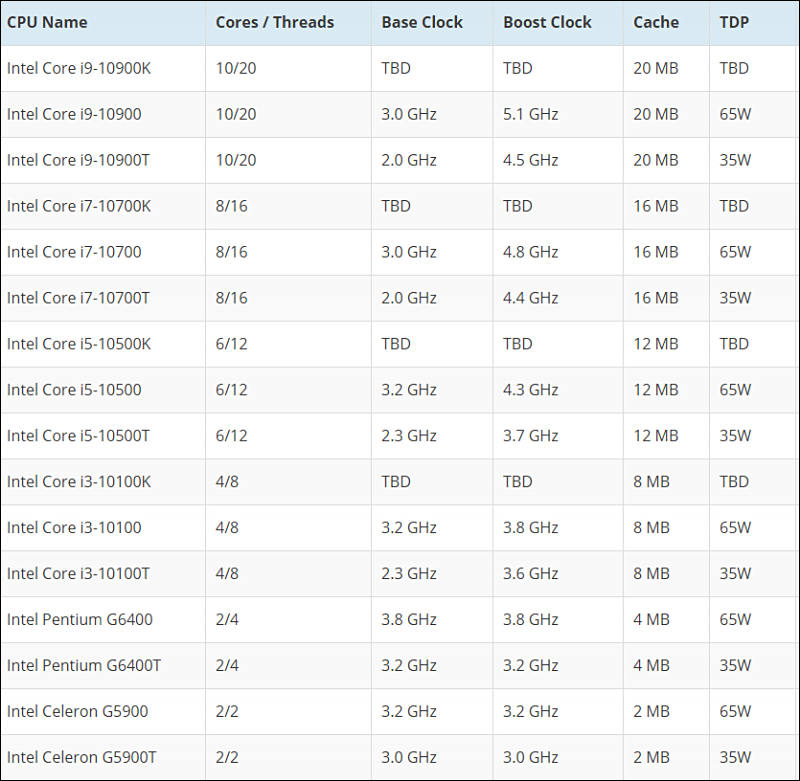The width and height of the screenshot is (800, 781).
Task: Click cache value of Celeron G5900 row
Action: 651,711
